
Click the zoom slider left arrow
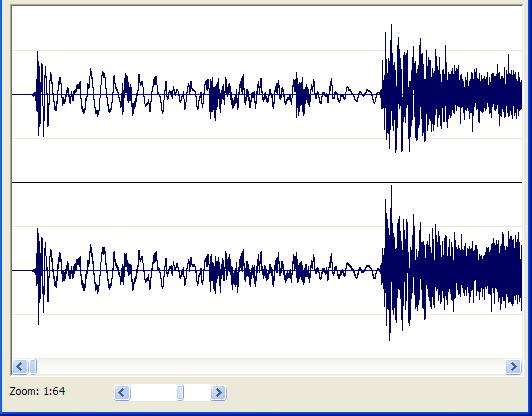(x=122, y=393)
